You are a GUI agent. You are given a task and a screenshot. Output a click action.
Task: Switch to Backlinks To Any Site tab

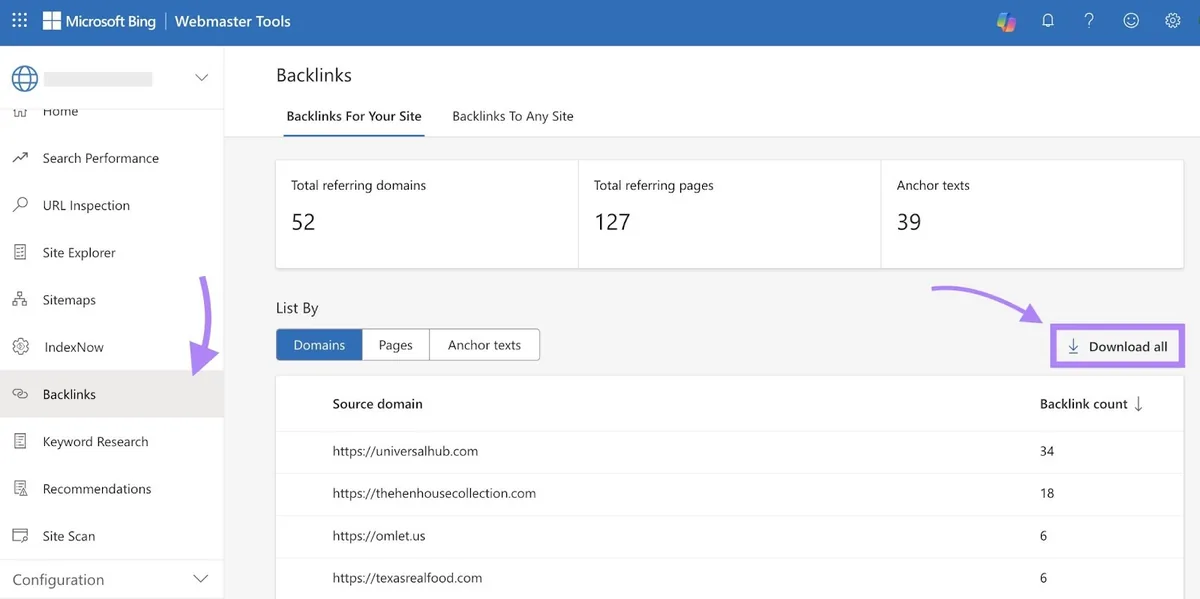(513, 116)
